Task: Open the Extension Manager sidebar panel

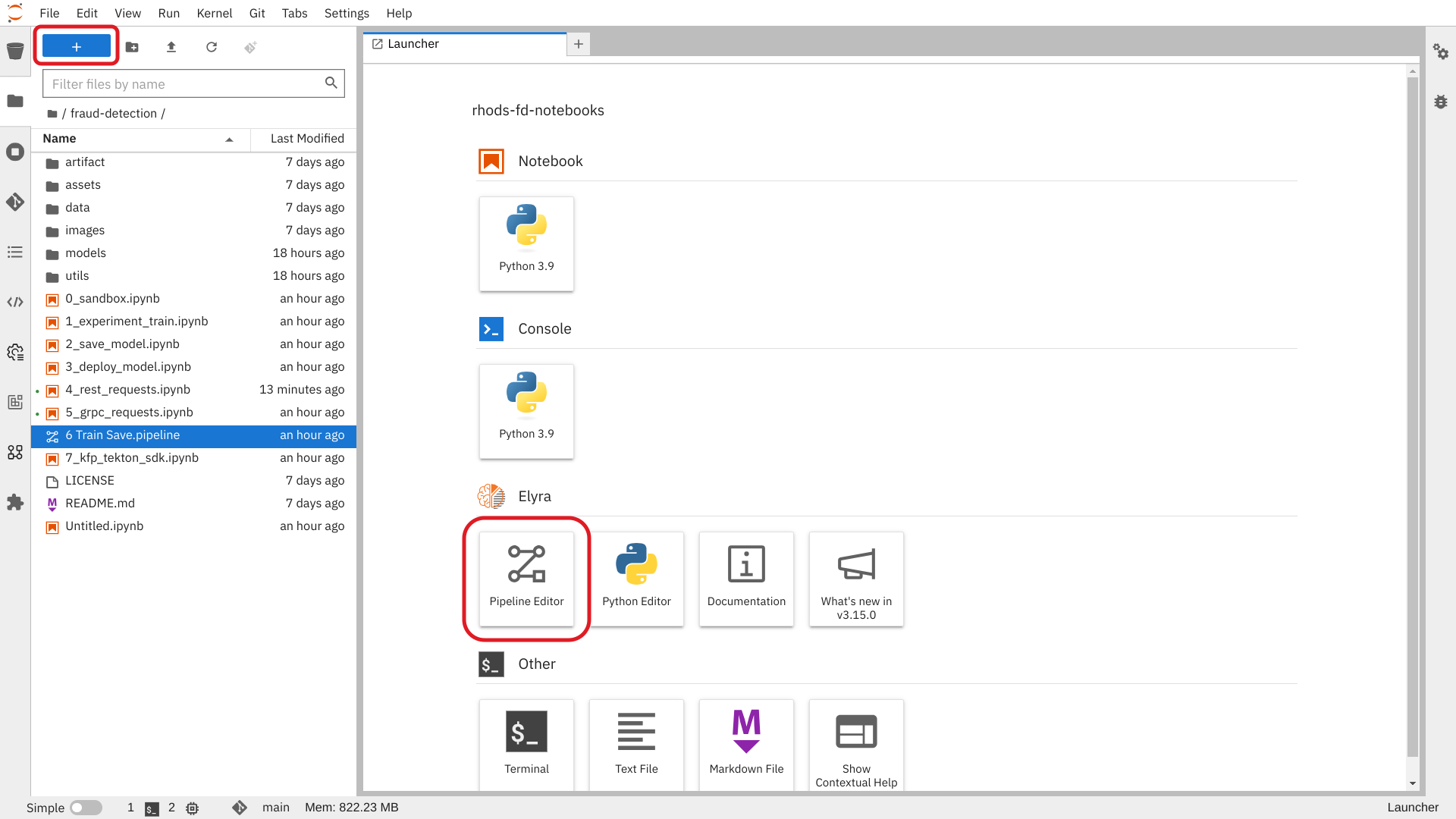Action: [x=15, y=502]
